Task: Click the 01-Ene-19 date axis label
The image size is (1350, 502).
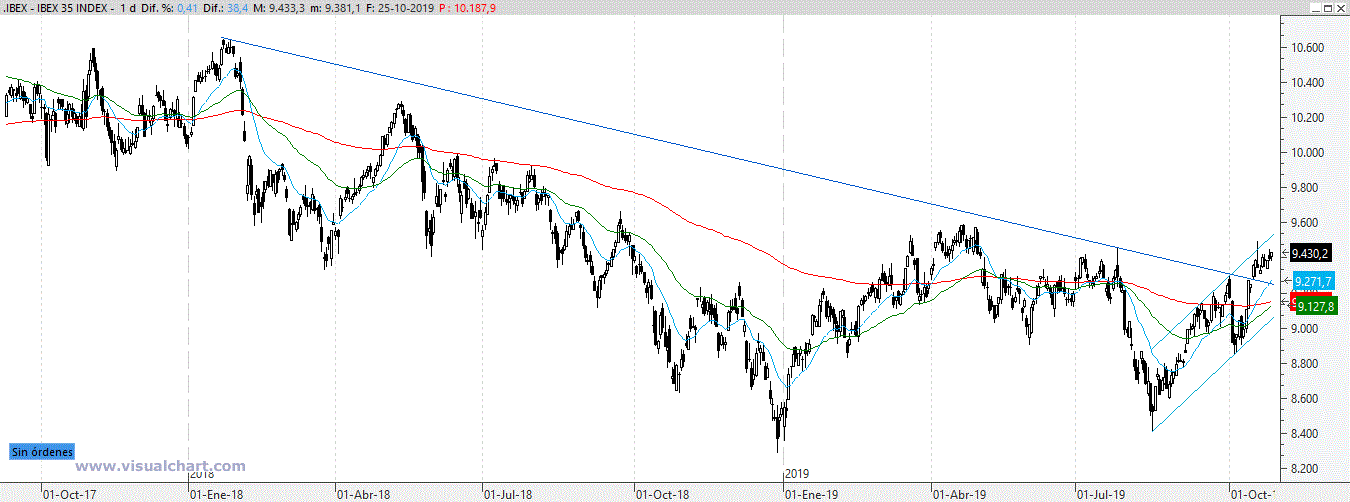Action: 811,494
